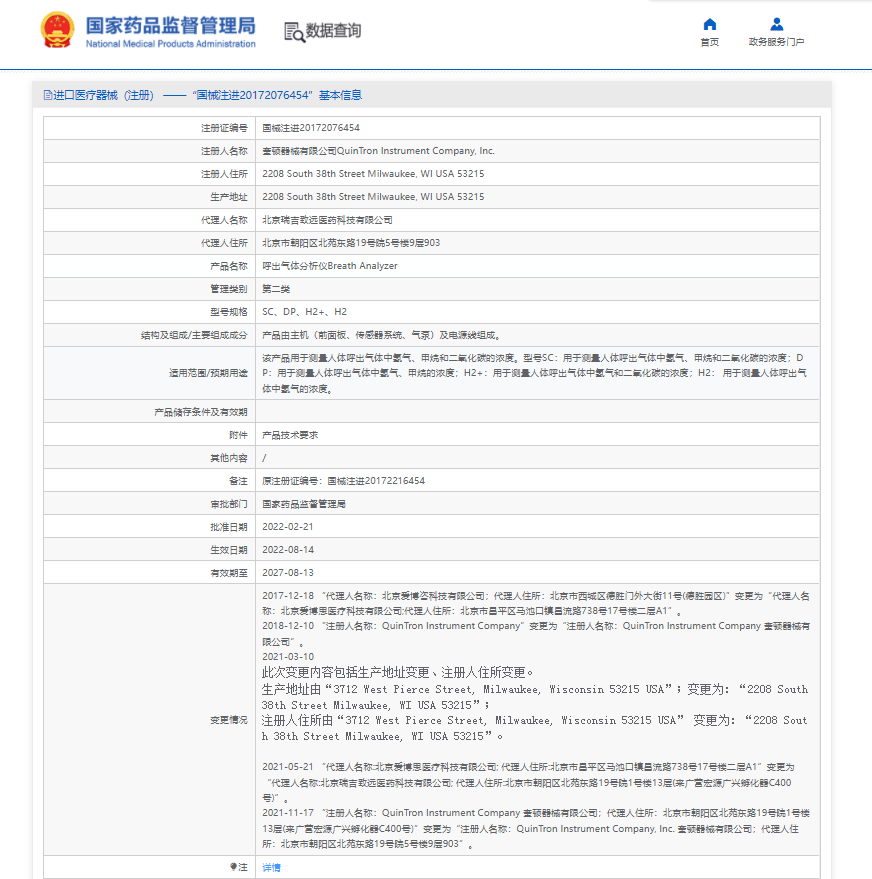Click the 首页 label in the header
Image resolution: width=872 pixels, height=879 pixels.
709,42
